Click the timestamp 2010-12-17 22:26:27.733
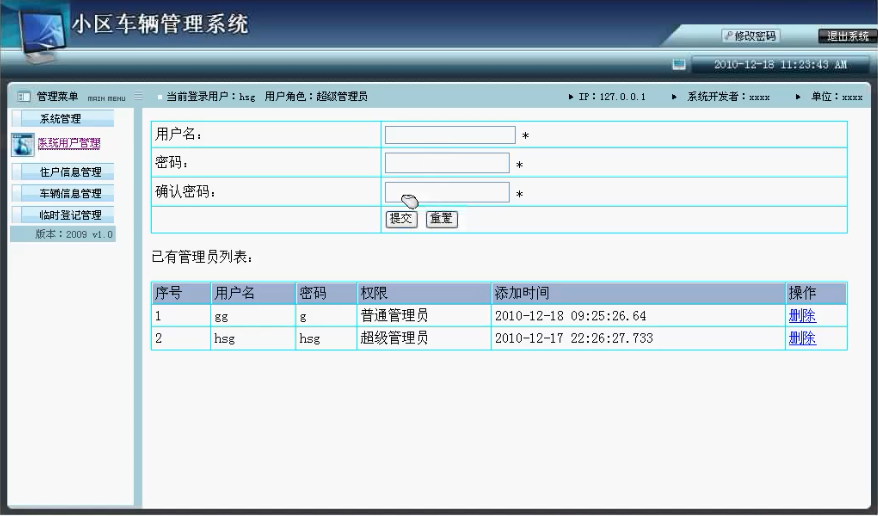The height and width of the screenshot is (516, 878). pos(574,338)
